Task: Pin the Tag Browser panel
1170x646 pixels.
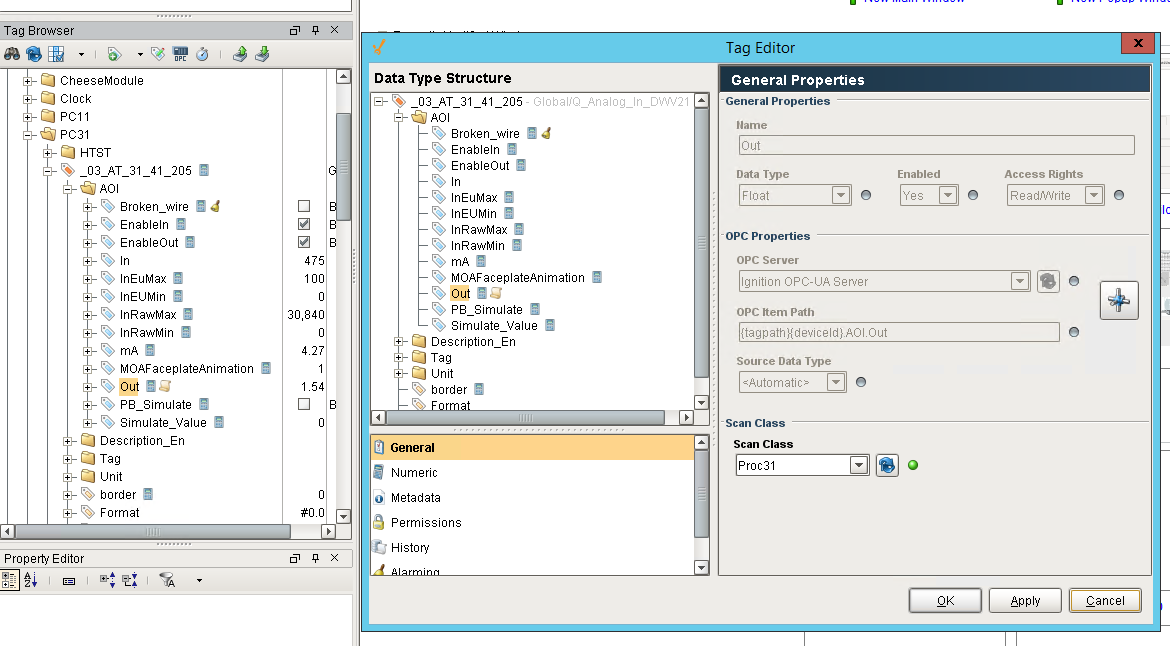Action: (x=315, y=30)
